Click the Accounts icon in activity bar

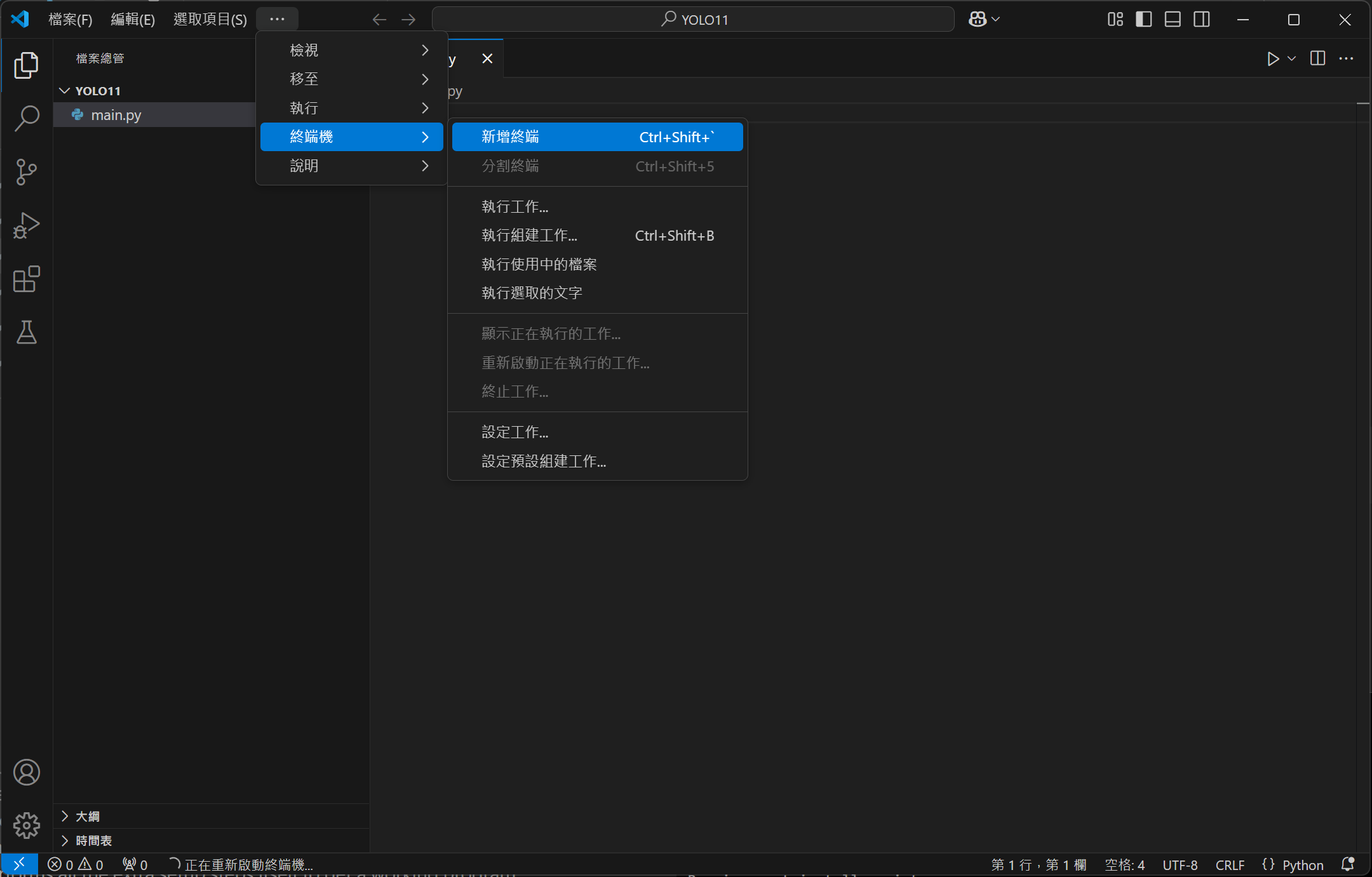(27, 772)
